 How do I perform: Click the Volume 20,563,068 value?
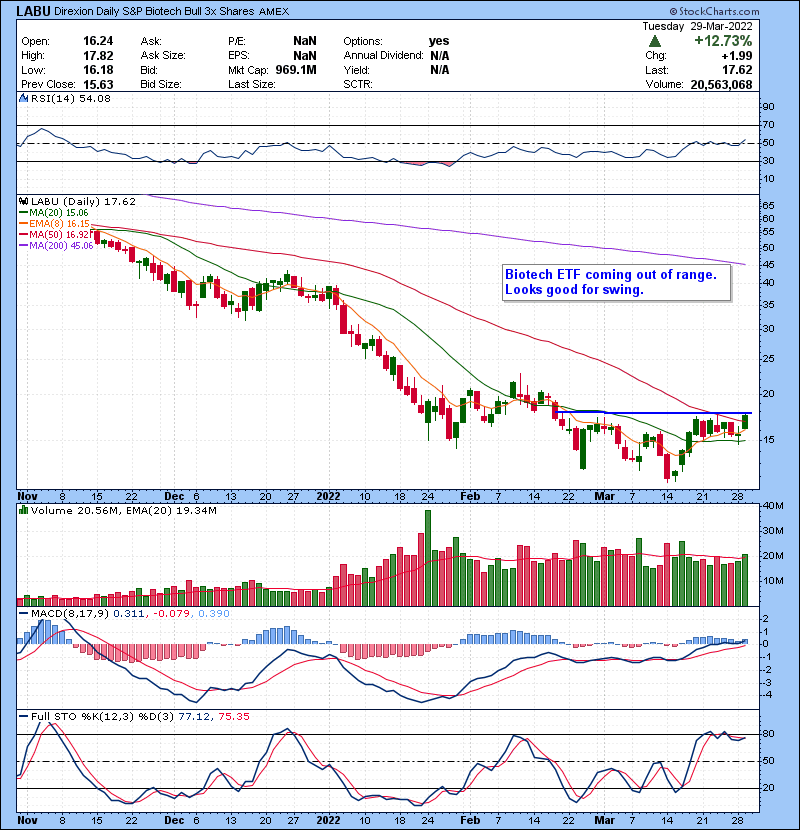721,85
